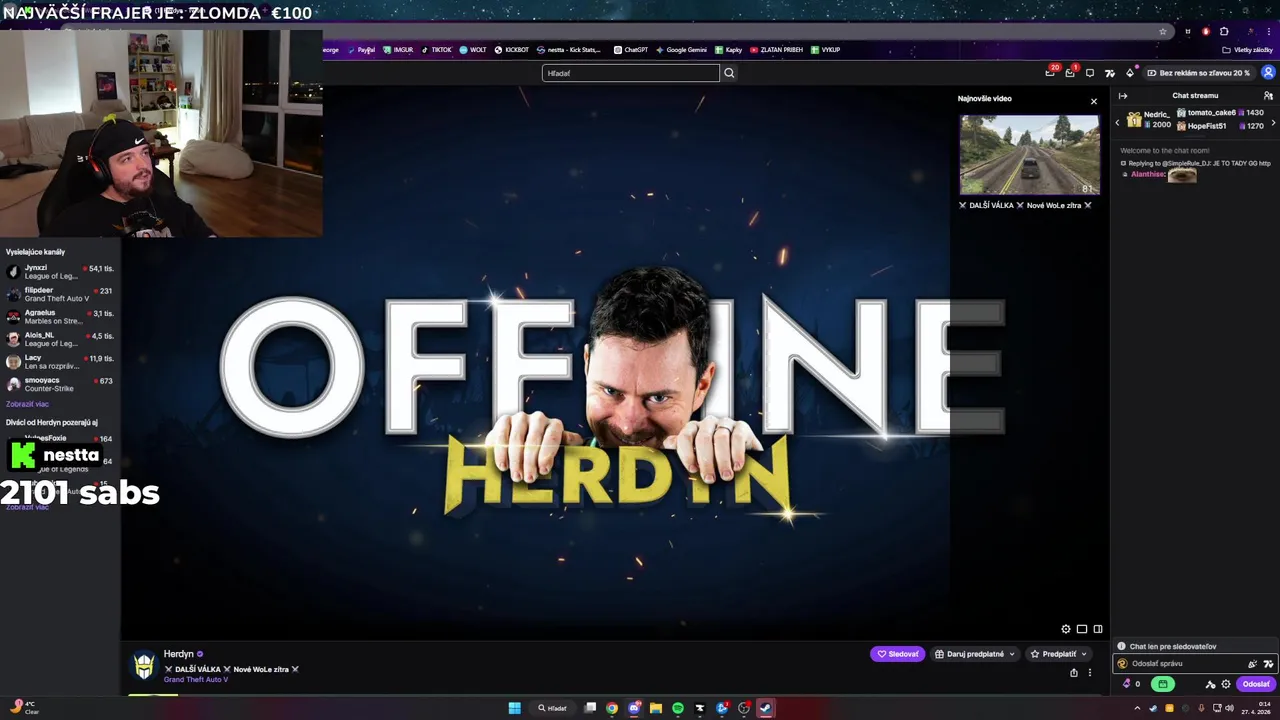The image size is (1280, 720).
Task: Toggle the player side-panel layout button
Action: (x=1098, y=629)
